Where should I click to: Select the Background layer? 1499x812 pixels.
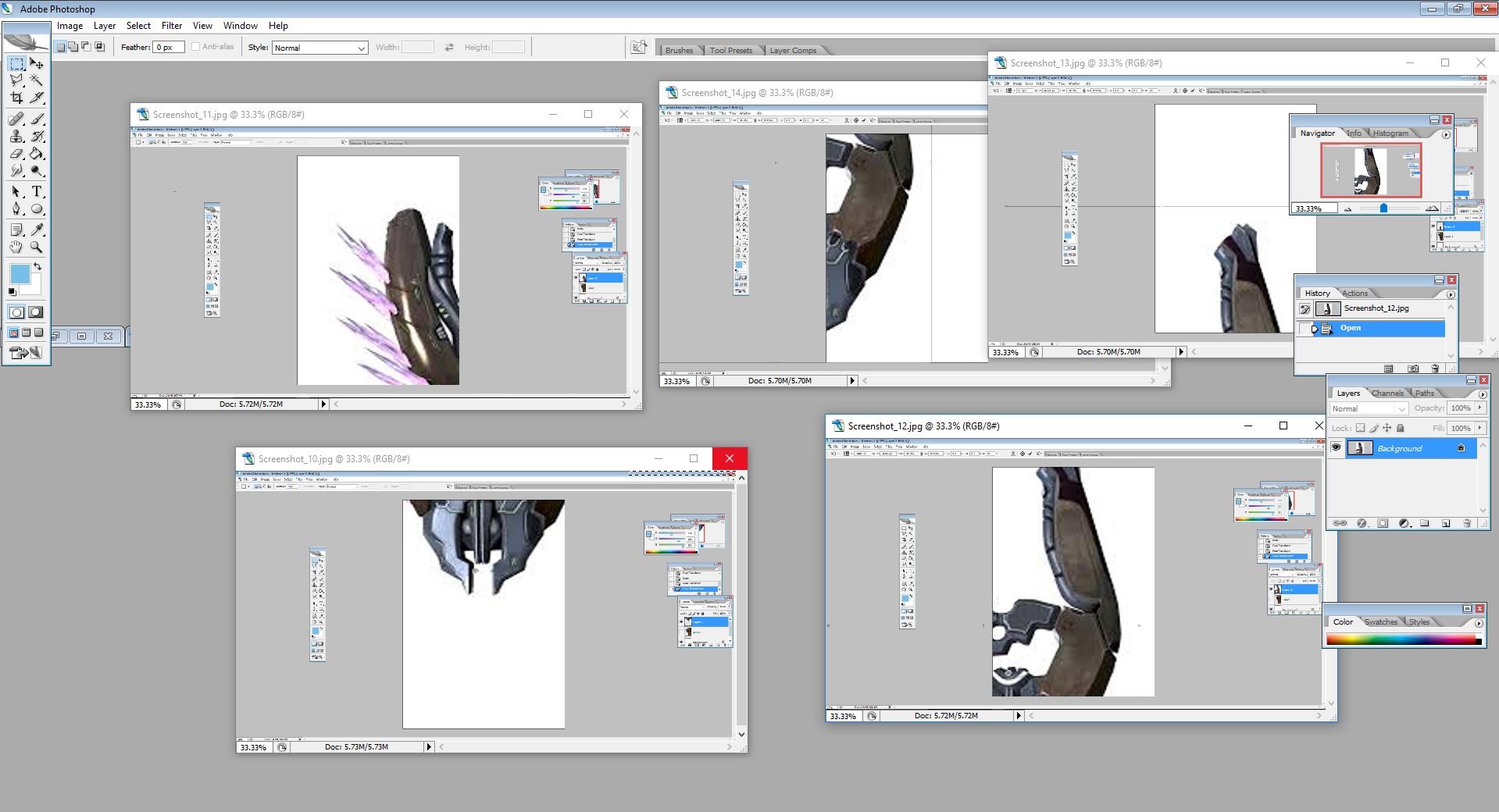coord(1403,448)
